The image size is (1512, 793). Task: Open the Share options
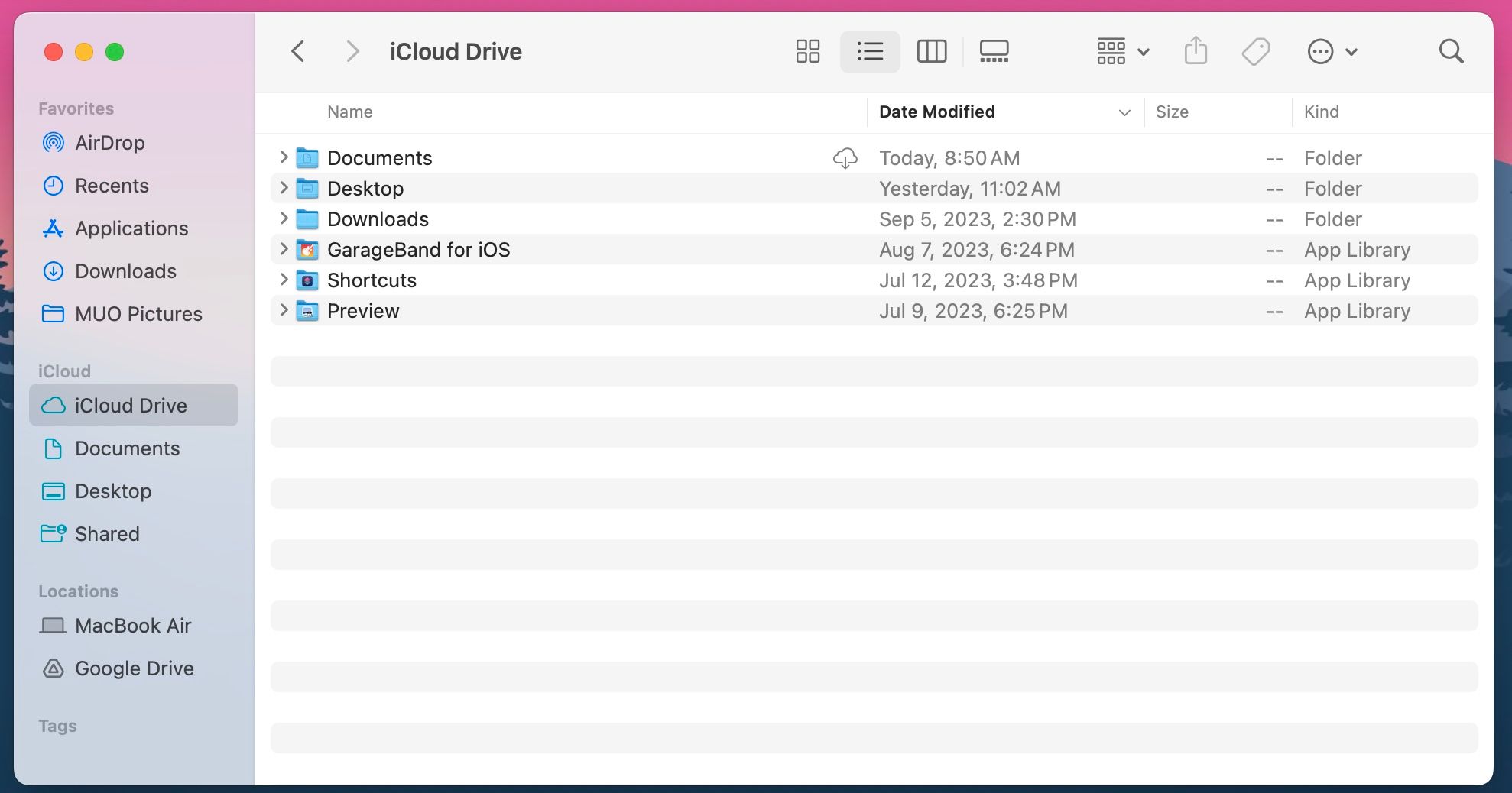click(x=1196, y=51)
